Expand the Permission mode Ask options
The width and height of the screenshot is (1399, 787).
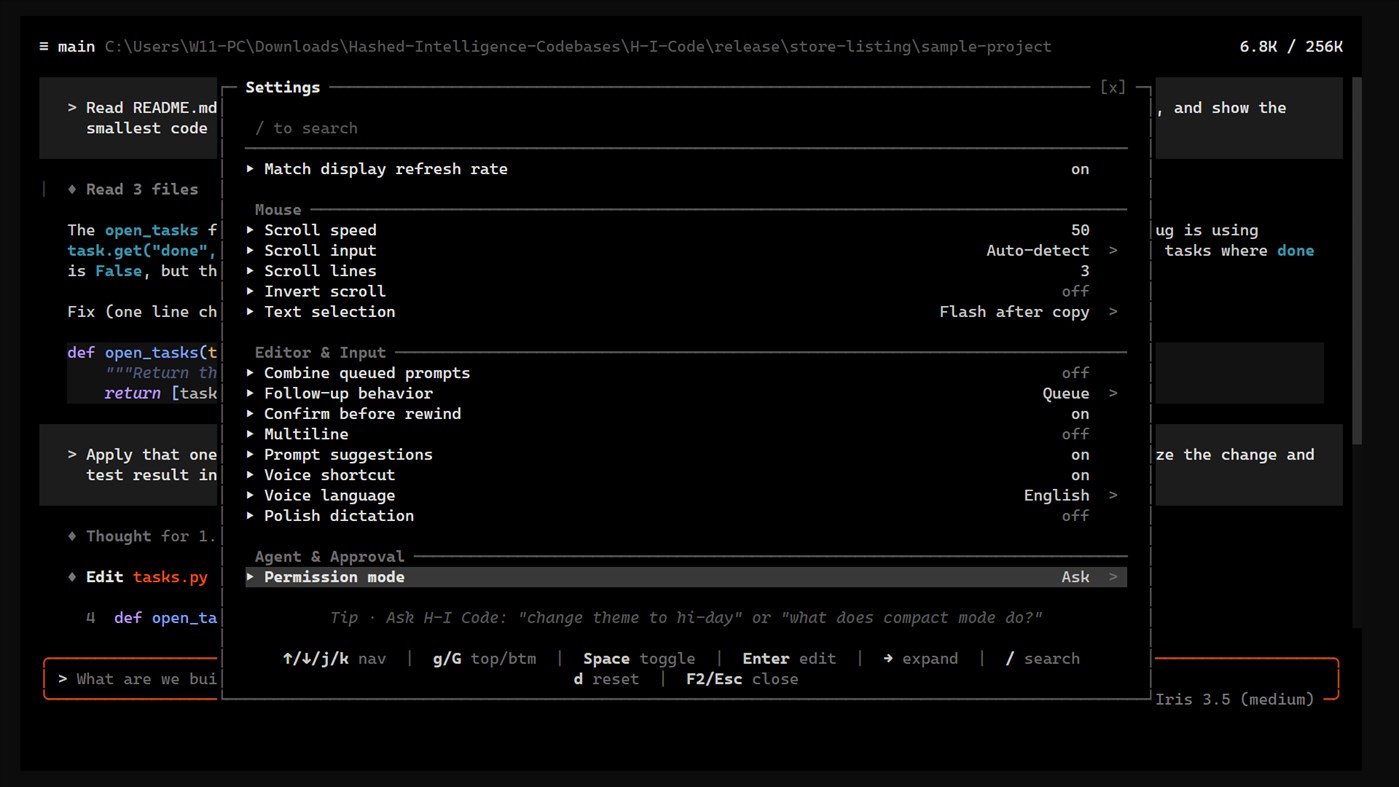(x=1113, y=577)
